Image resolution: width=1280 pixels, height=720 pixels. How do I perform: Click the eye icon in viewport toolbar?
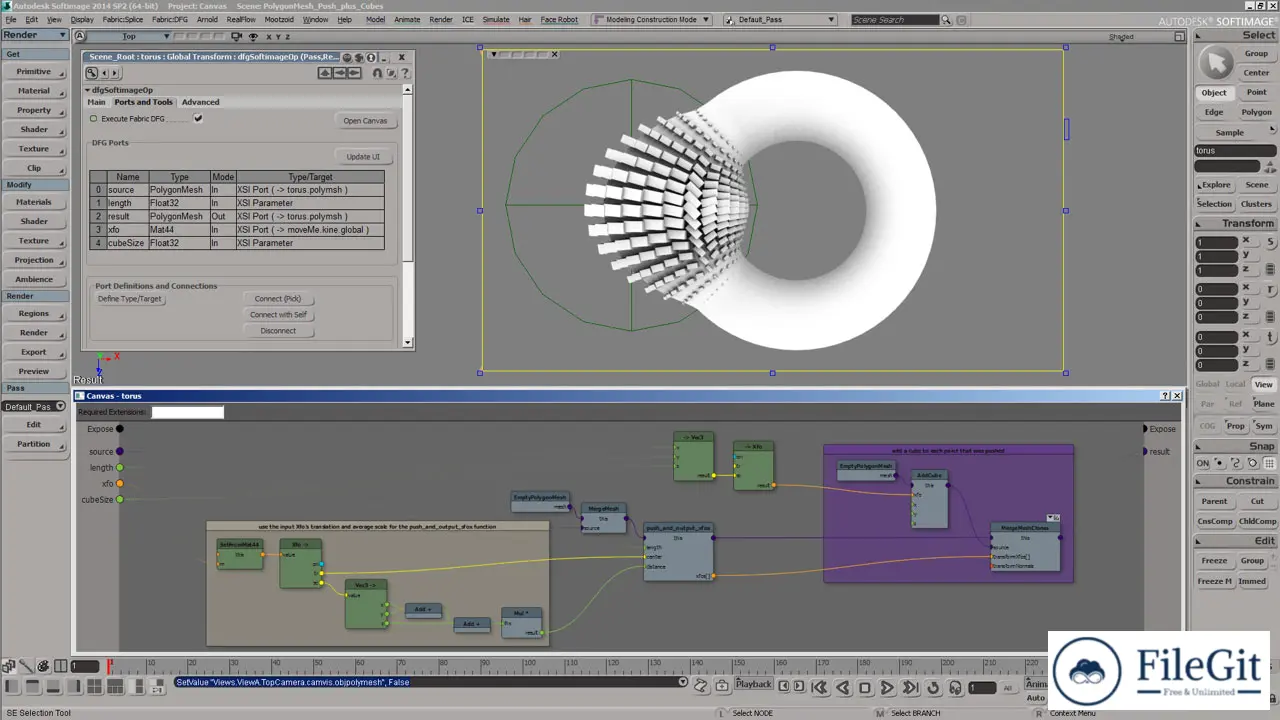click(253, 37)
